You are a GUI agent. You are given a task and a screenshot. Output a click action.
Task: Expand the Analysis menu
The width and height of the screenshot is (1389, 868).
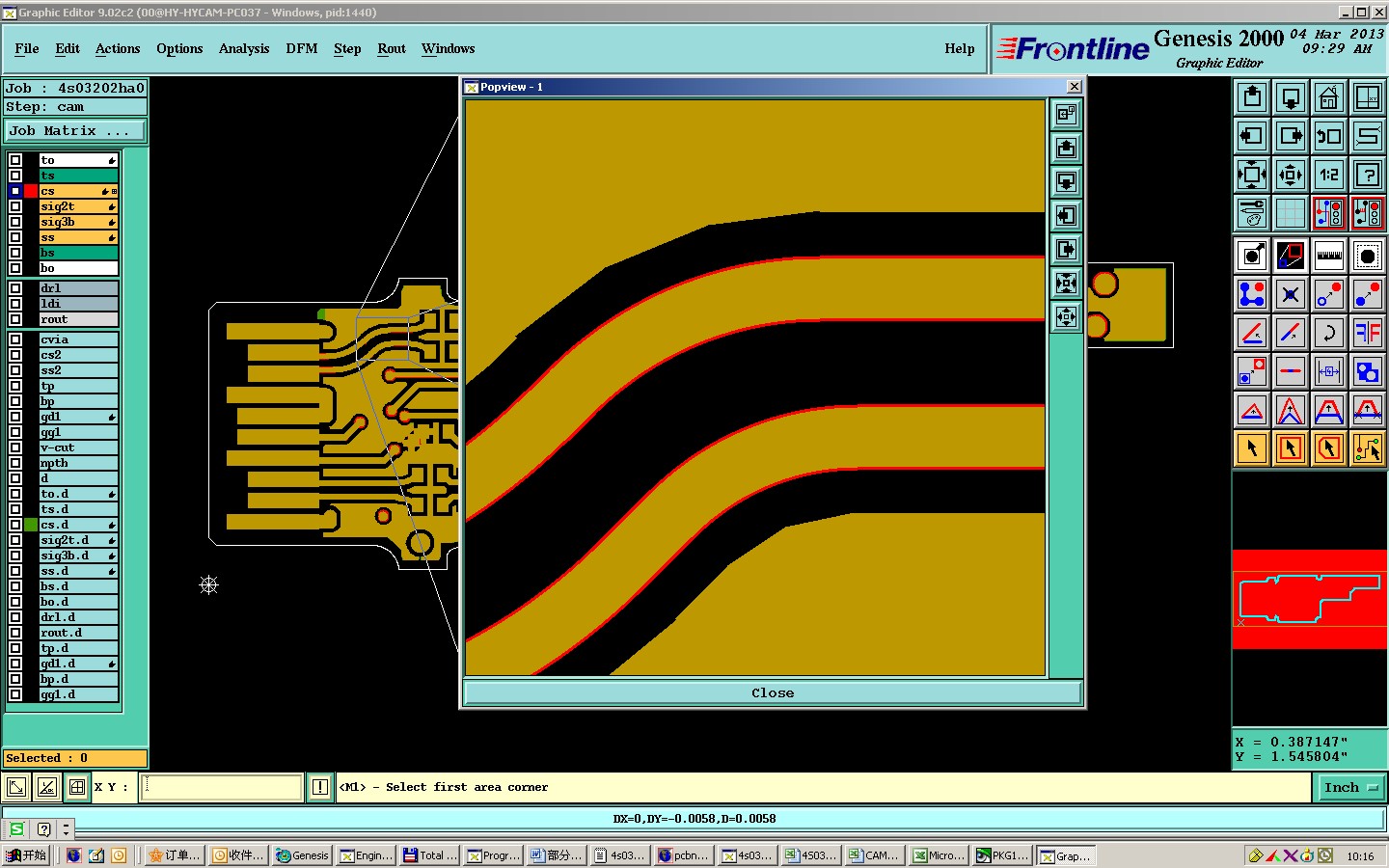click(x=243, y=48)
